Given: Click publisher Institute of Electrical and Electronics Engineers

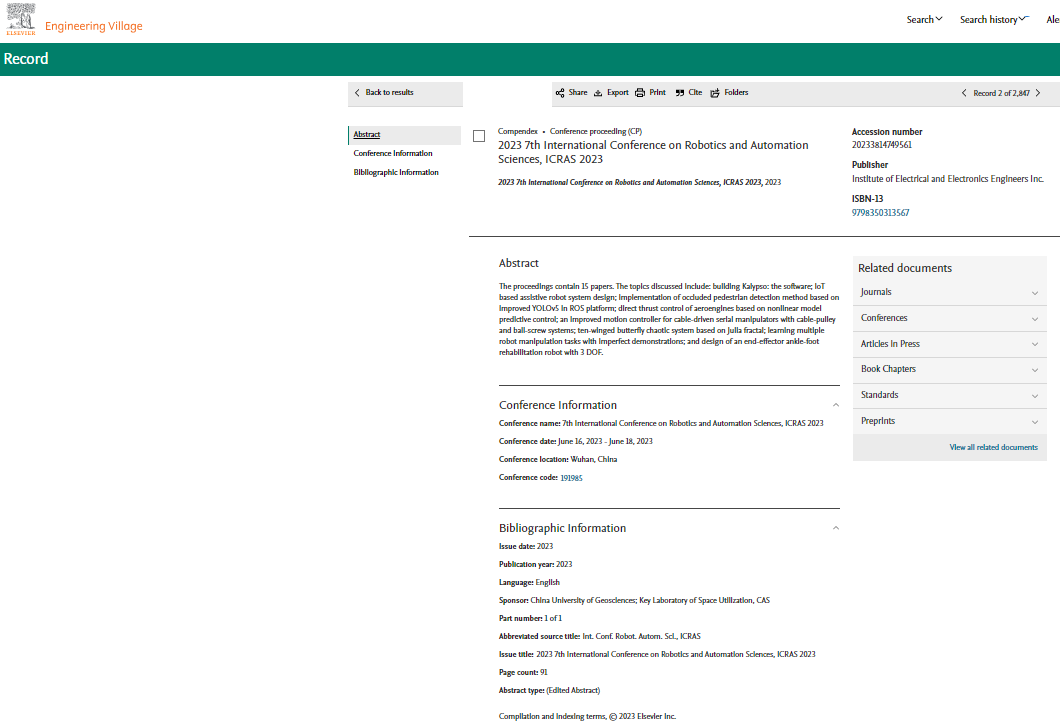Looking at the screenshot, I should point(948,179).
